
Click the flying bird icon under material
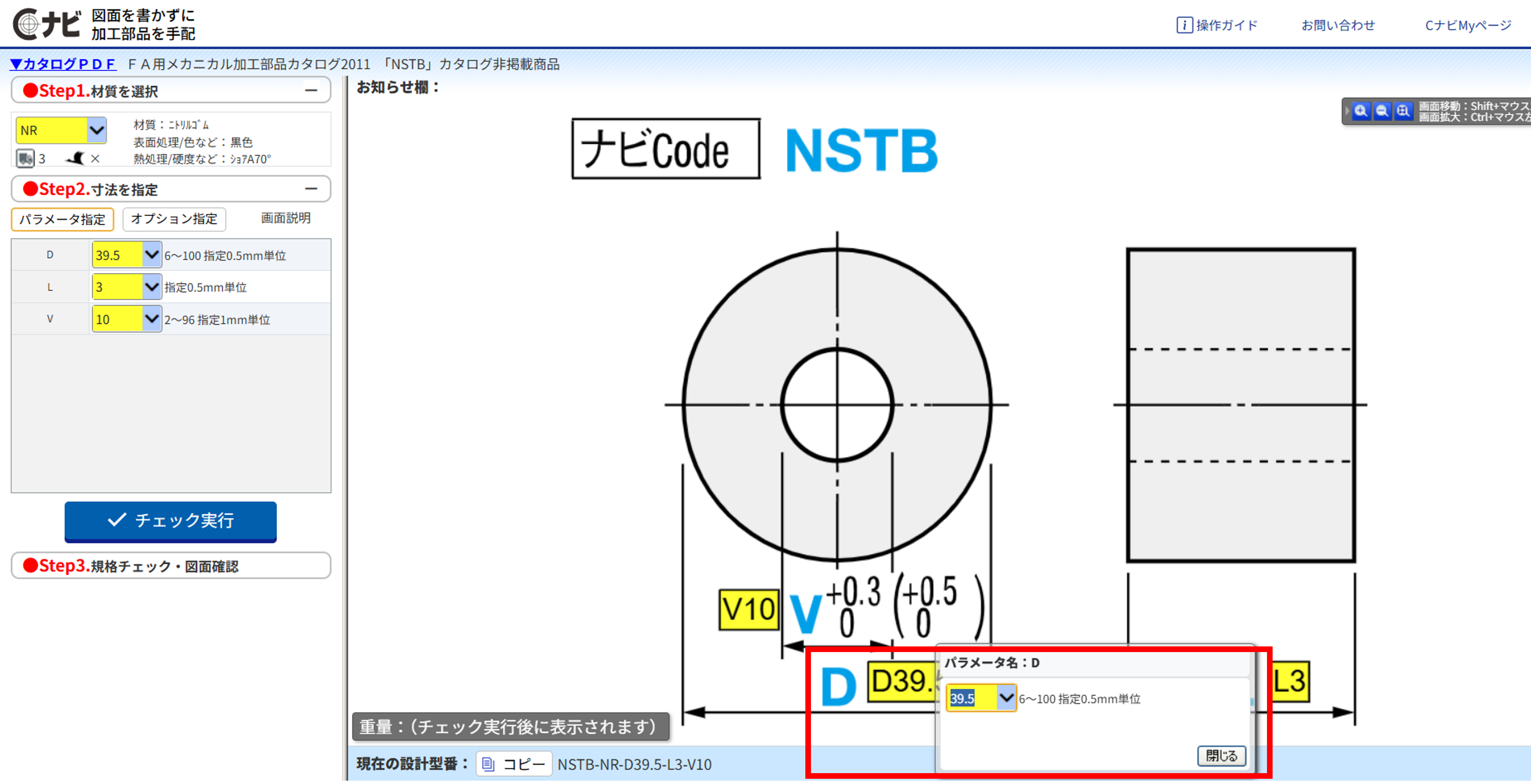point(76,158)
